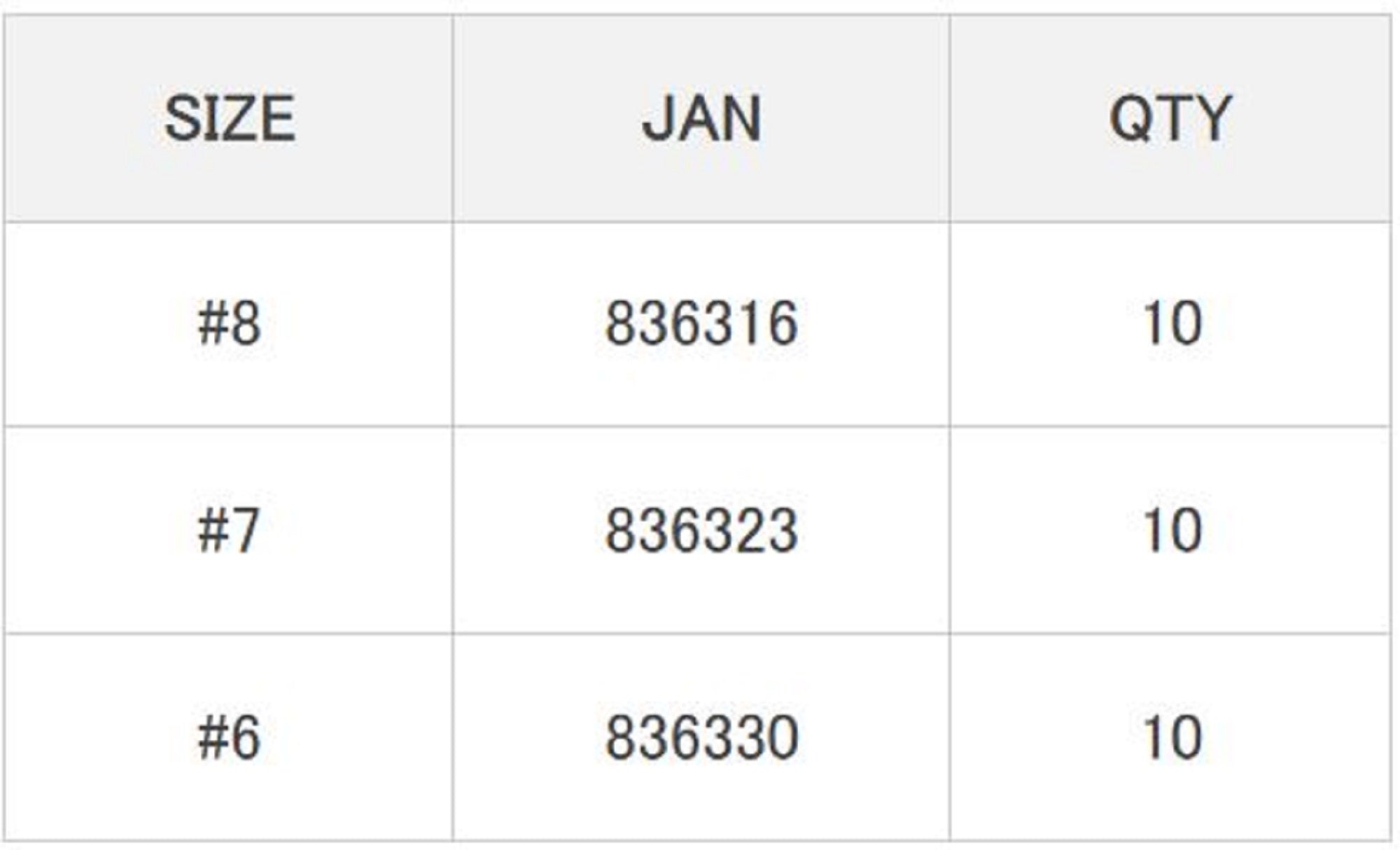This screenshot has width=1400, height=850.
Task: Click quantity 10 in the #7 row
Action: [x=1172, y=531]
